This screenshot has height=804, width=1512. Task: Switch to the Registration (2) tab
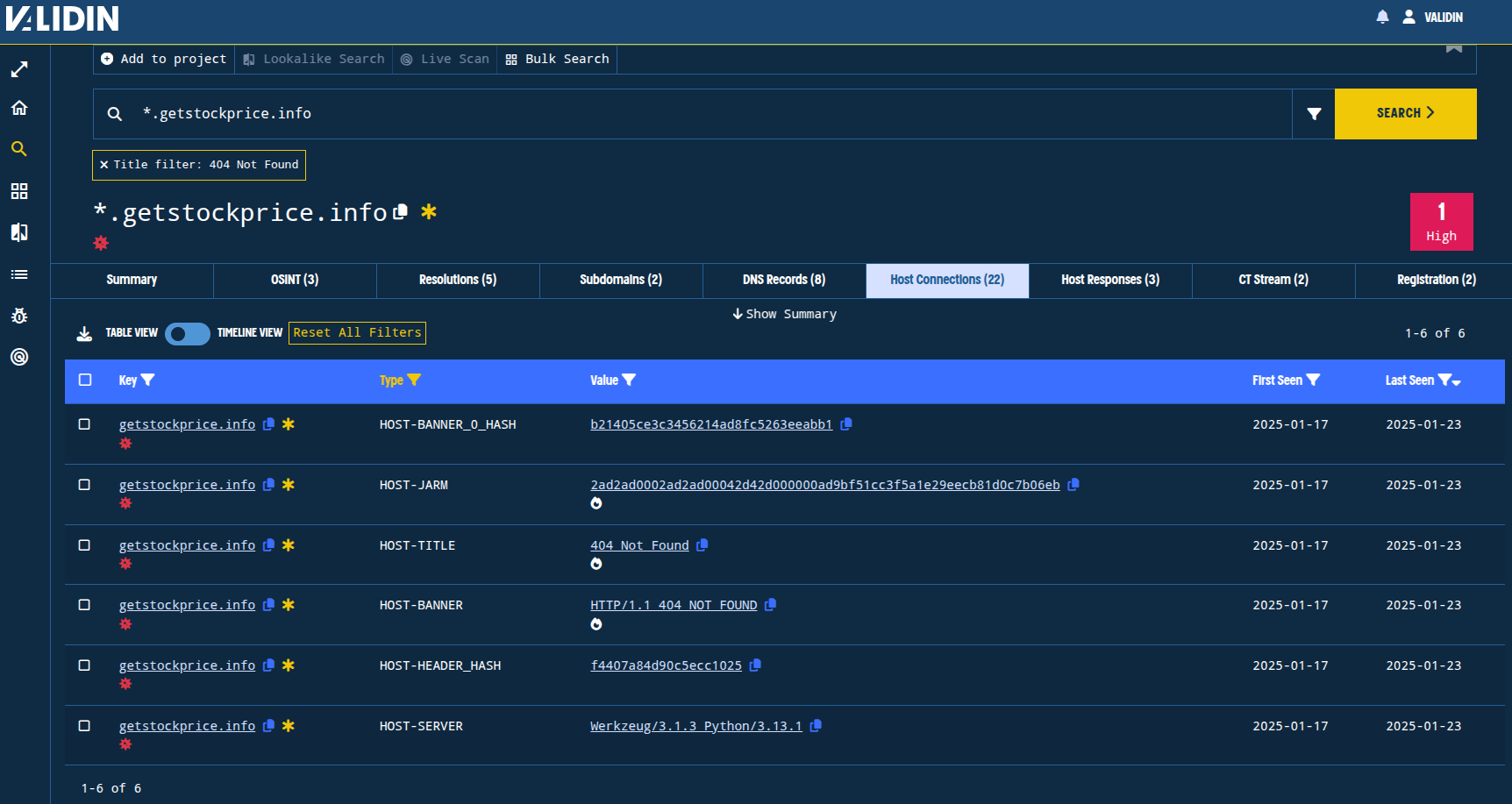tap(1436, 281)
